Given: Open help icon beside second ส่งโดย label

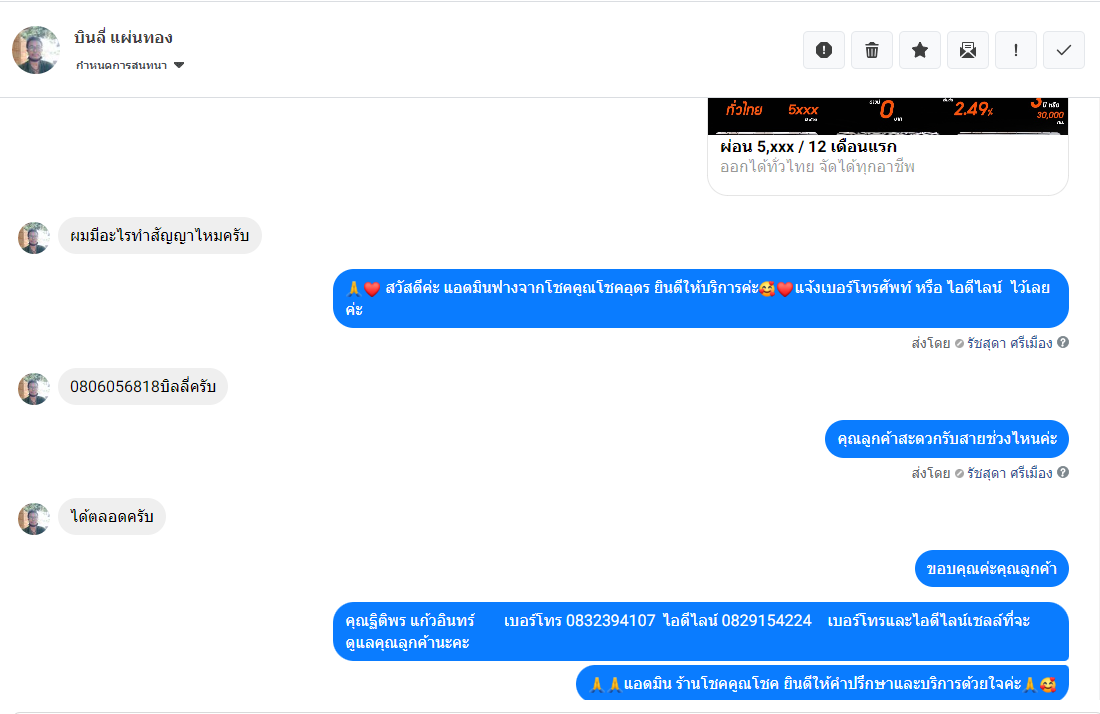Looking at the screenshot, I should click(1063, 472).
